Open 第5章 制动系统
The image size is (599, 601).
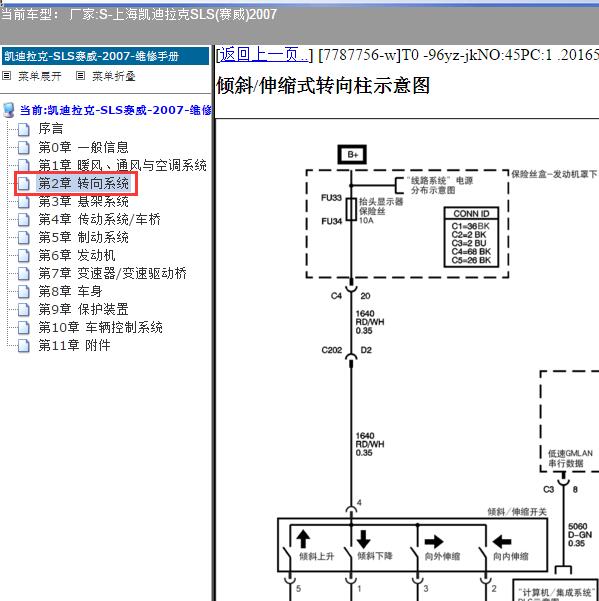point(83,237)
